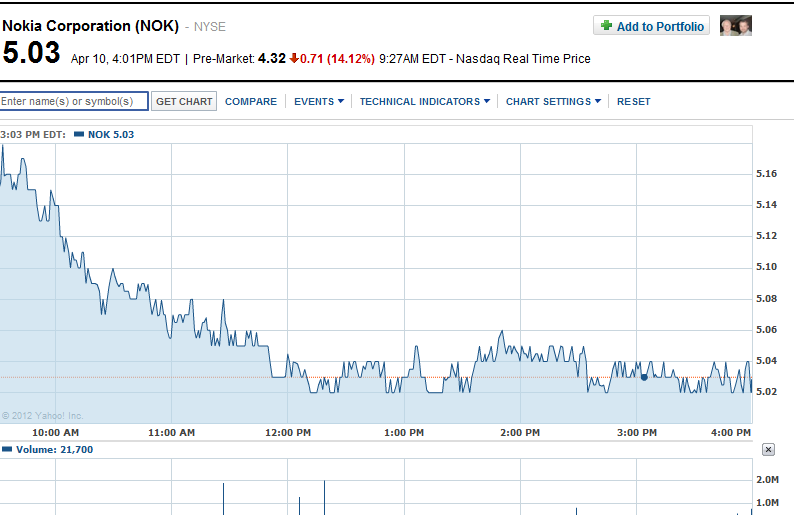The width and height of the screenshot is (794, 515).
Task: Click the pre-market price 4.32
Action: pos(272,58)
